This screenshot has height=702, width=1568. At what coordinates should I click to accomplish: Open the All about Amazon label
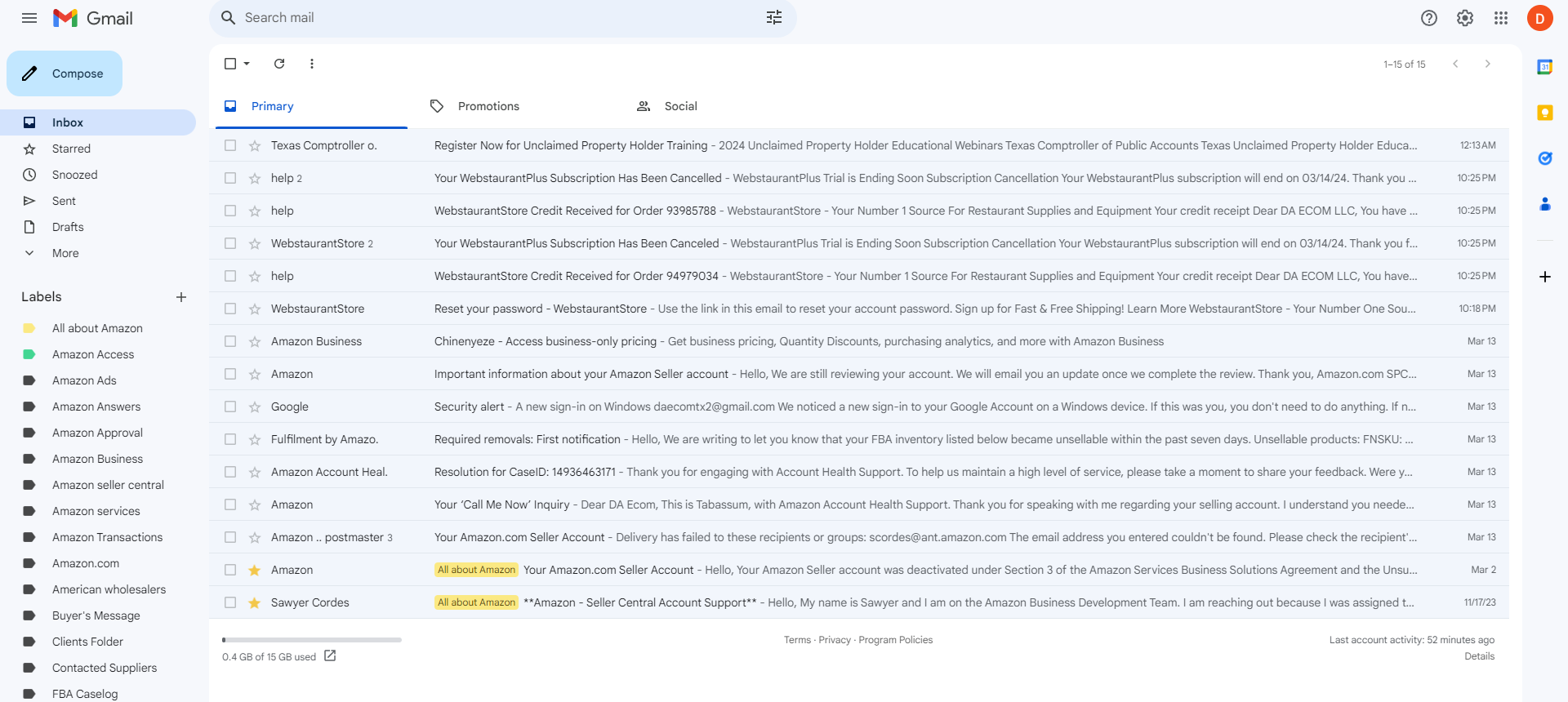(98, 328)
